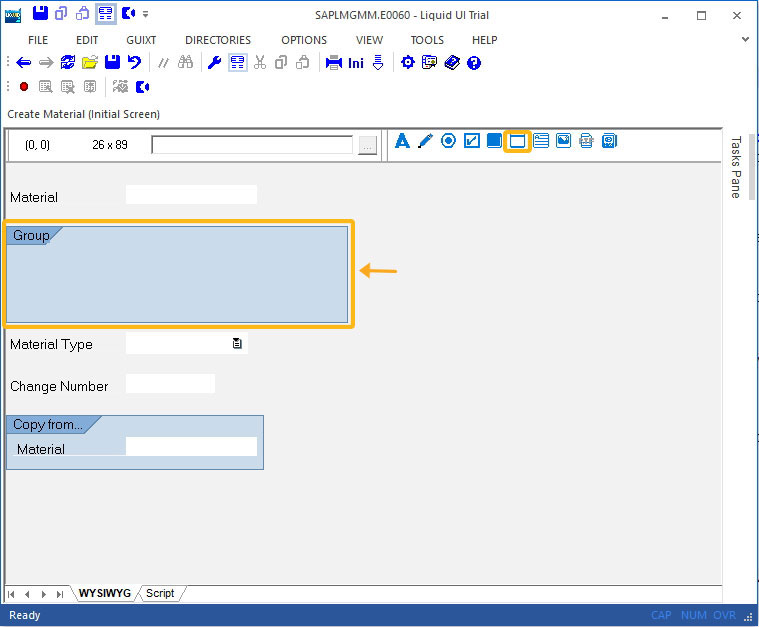759x627 pixels.
Task: Click the Change Number input field
Action: pyautogui.click(x=170, y=383)
